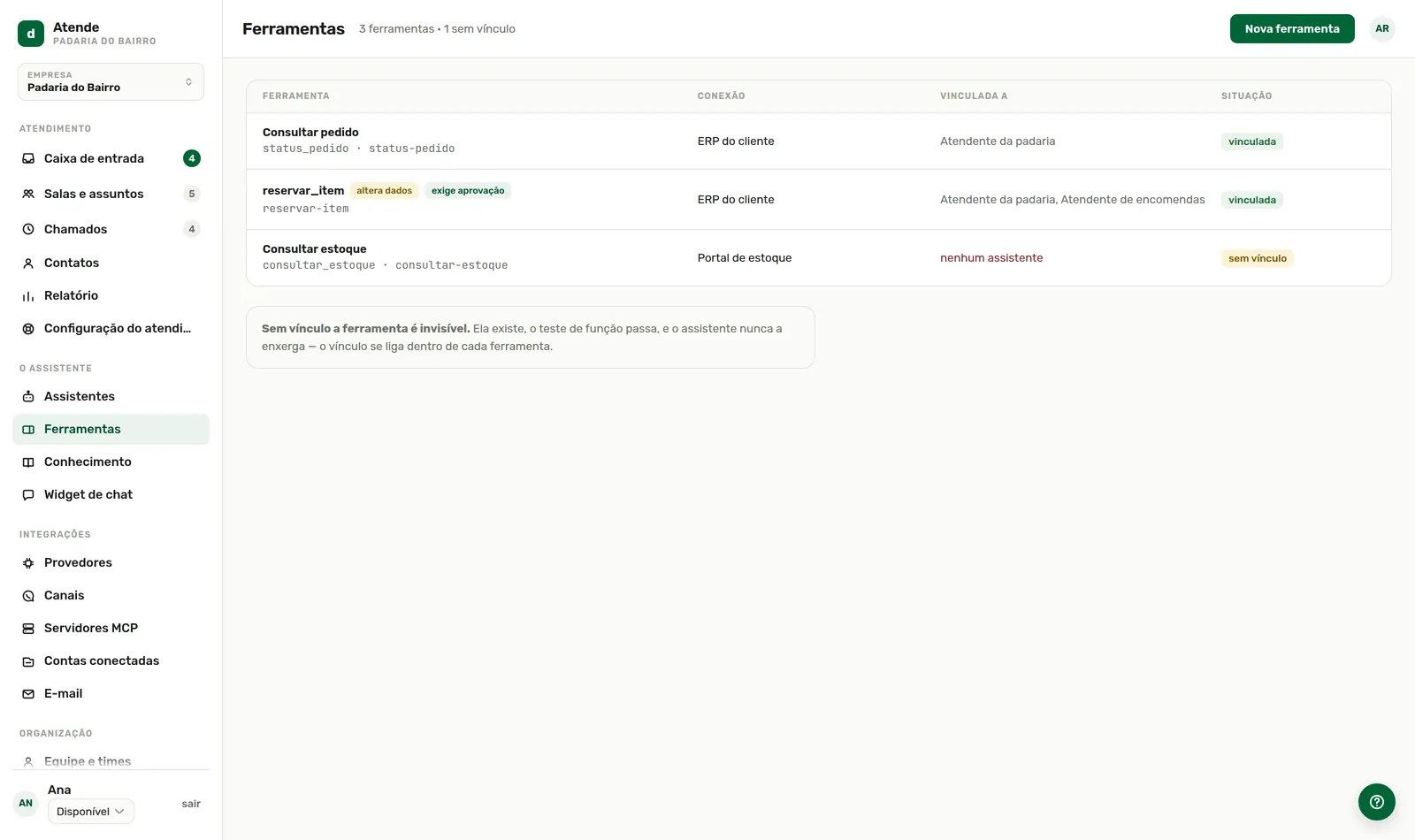
Task: Click the Servidores MCP server icon
Action: coord(28,628)
